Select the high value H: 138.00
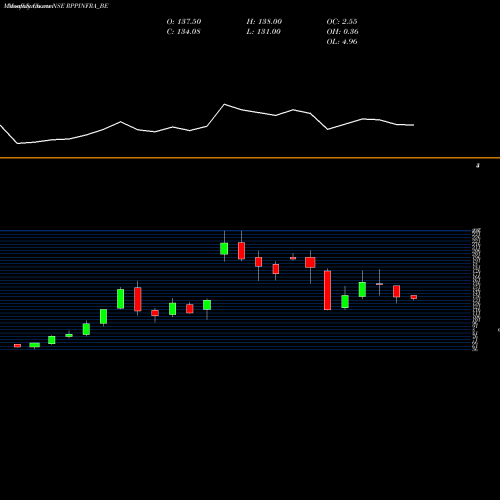This screenshot has height=500, width=500. point(264,22)
